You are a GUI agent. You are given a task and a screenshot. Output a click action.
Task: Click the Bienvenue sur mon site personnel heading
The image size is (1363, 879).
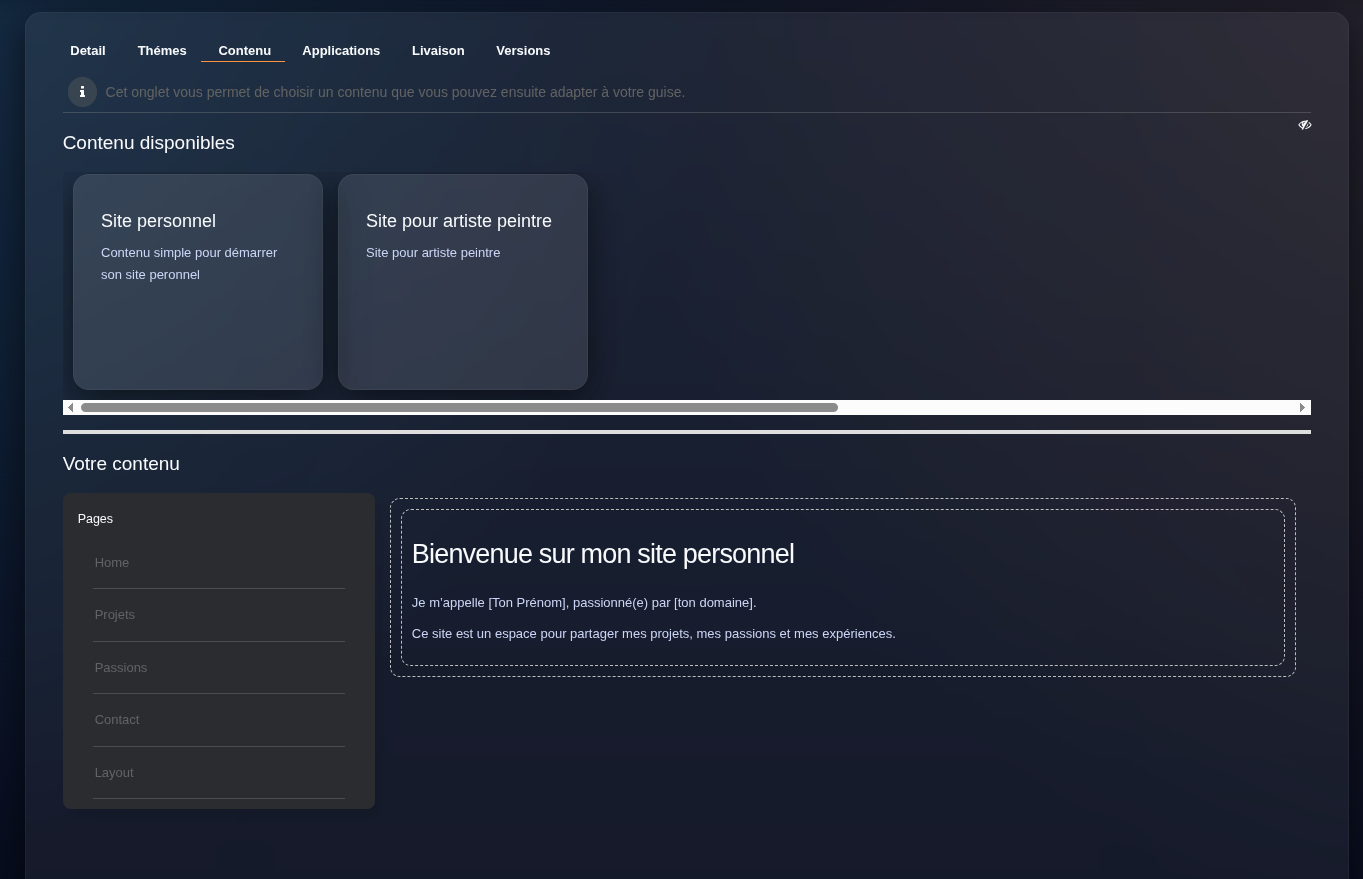(x=603, y=554)
